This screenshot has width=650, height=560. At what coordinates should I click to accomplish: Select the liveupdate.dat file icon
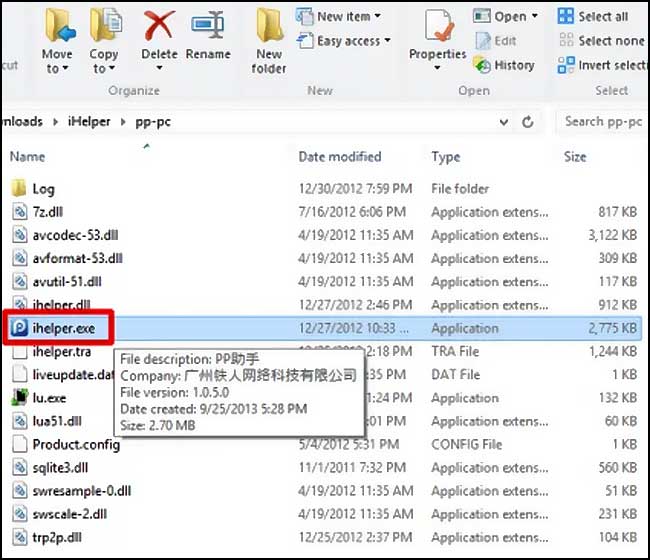coord(19,374)
